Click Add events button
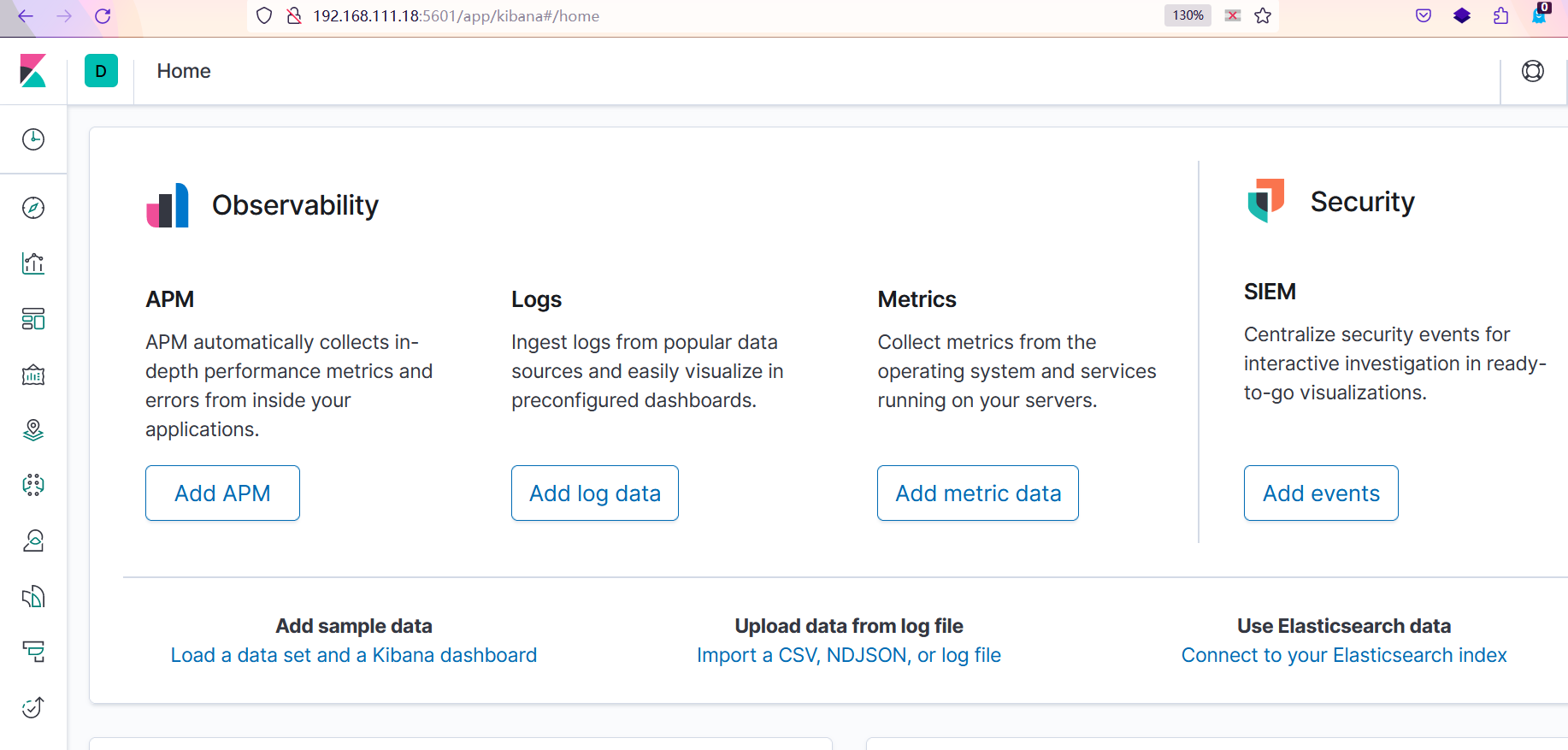The height and width of the screenshot is (750, 1568). tap(1321, 493)
